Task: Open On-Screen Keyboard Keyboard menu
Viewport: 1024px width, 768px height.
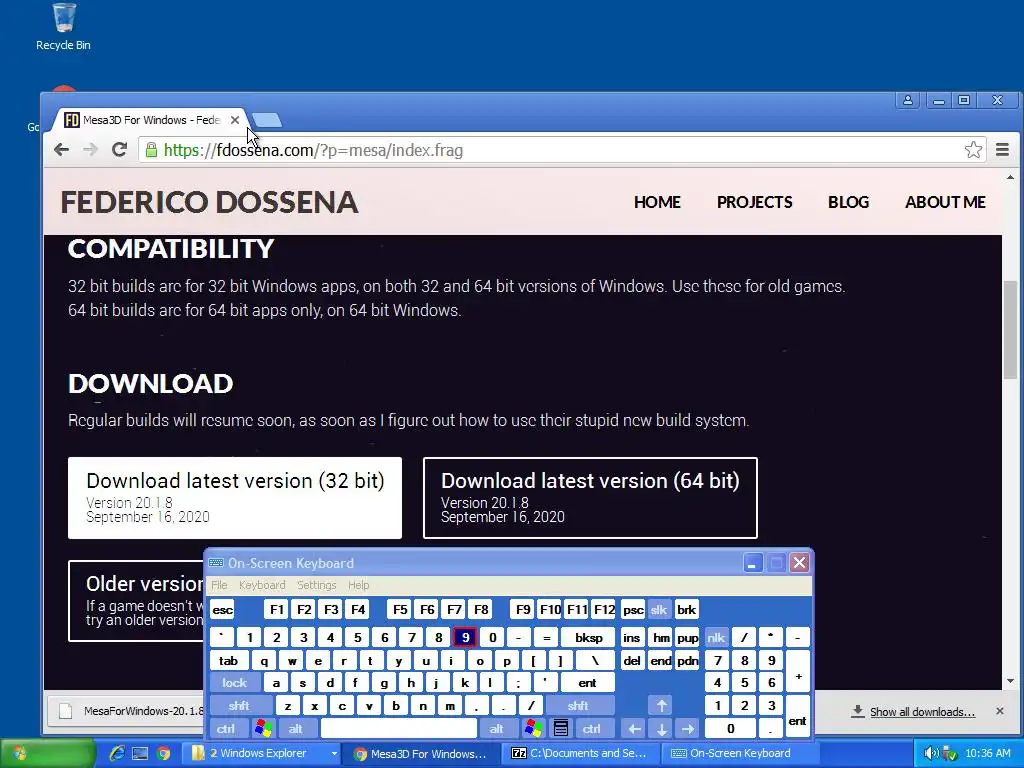Action: 262,585
